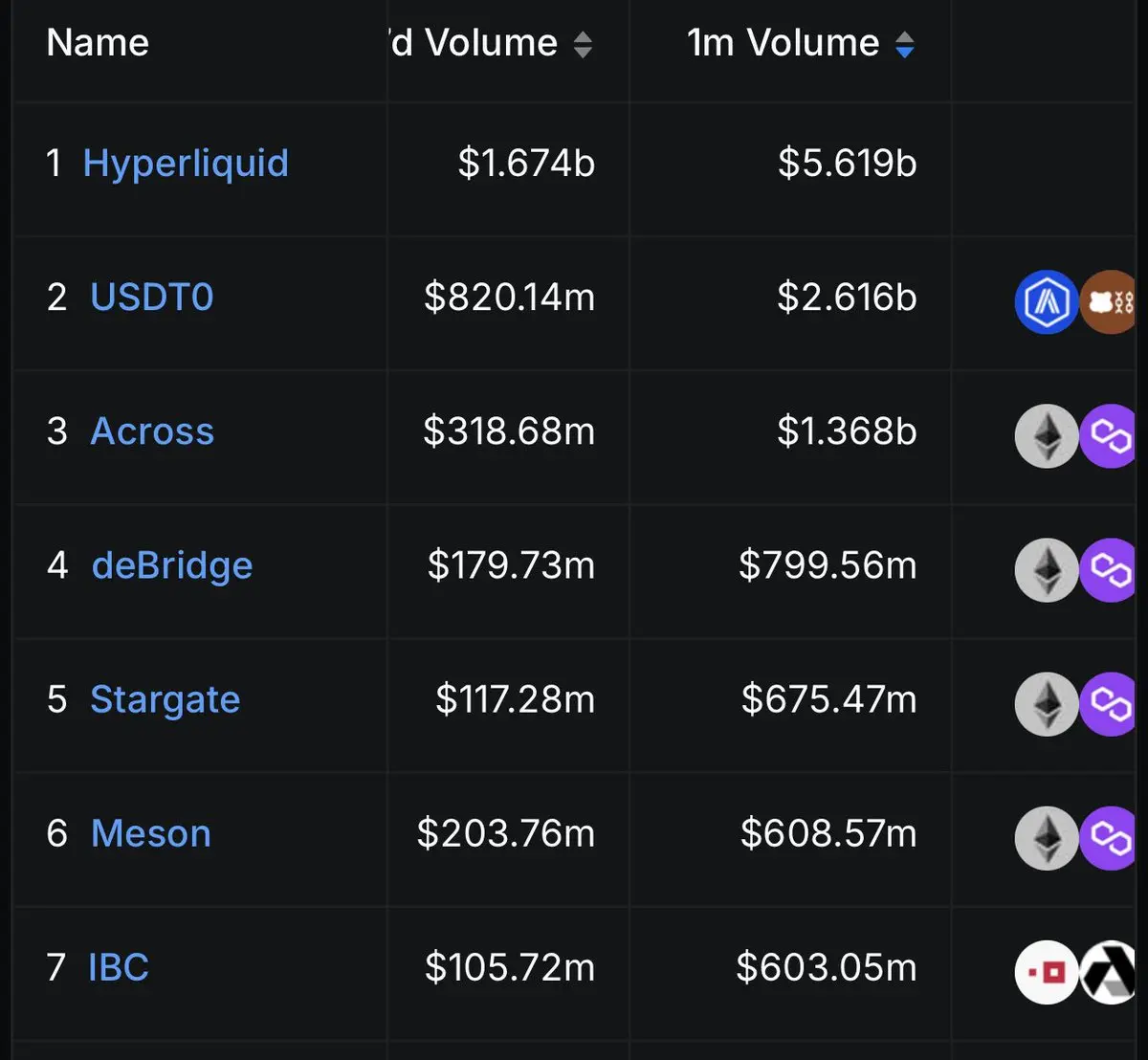Click Ethereum chain icon in Meson row
Image resolution: width=1148 pixels, height=1060 pixels.
point(1047,838)
